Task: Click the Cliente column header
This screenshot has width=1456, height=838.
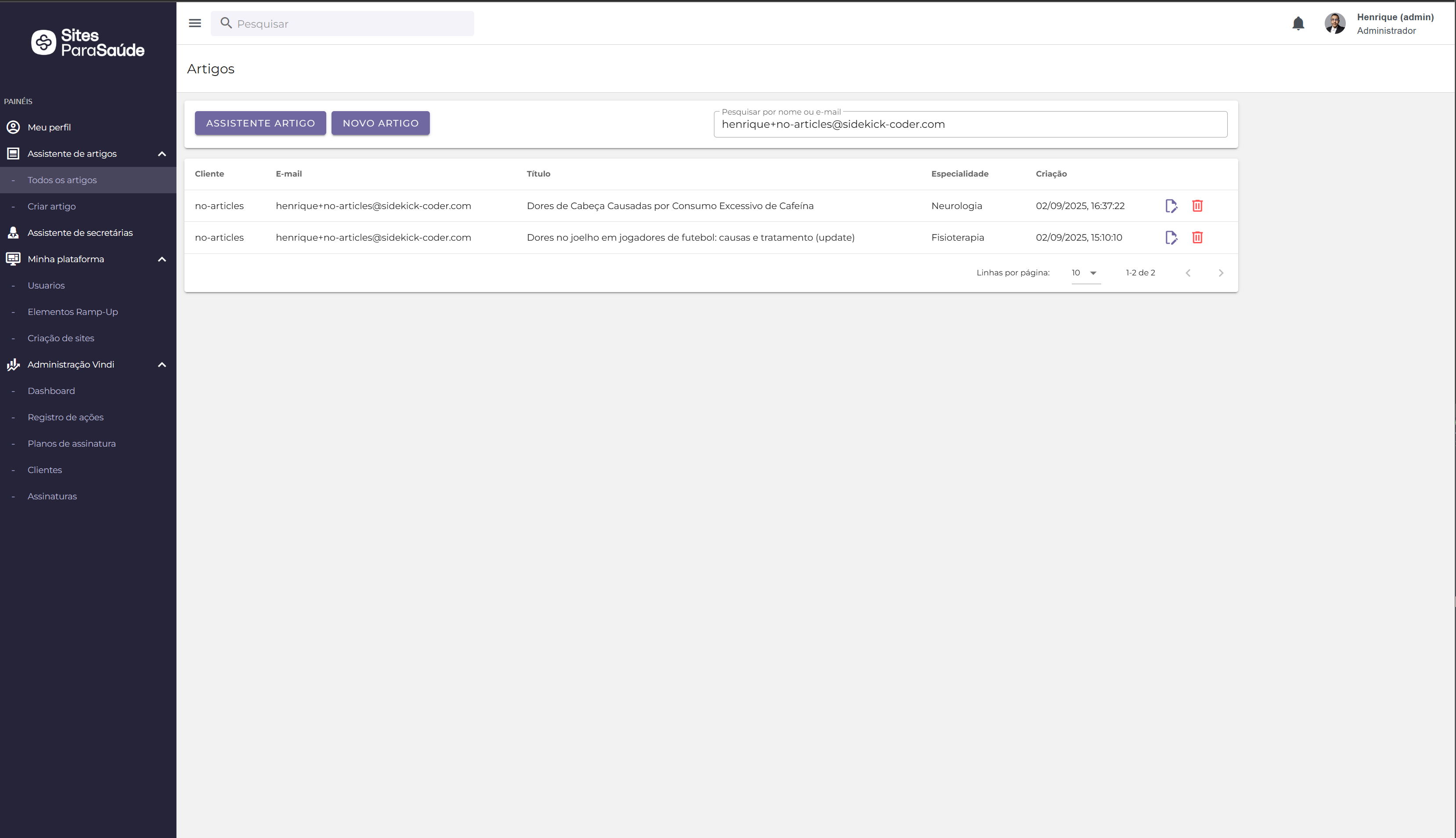Action: pyautogui.click(x=209, y=174)
